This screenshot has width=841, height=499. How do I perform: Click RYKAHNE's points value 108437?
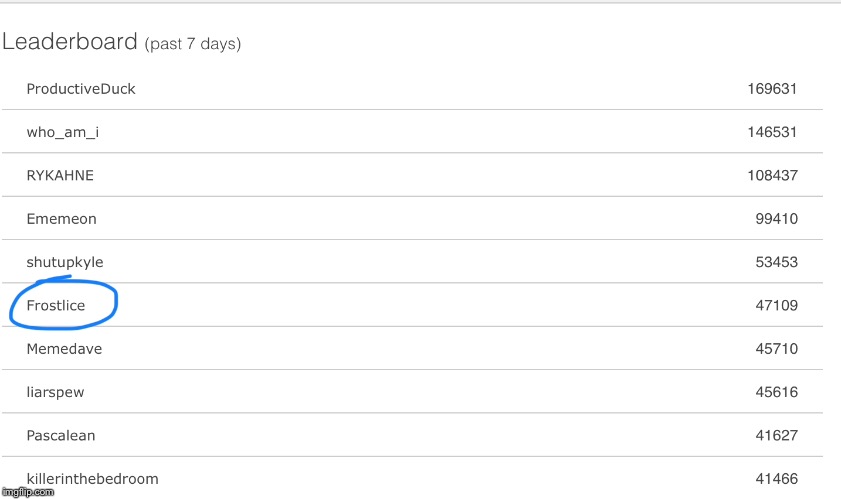(x=772, y=175)
